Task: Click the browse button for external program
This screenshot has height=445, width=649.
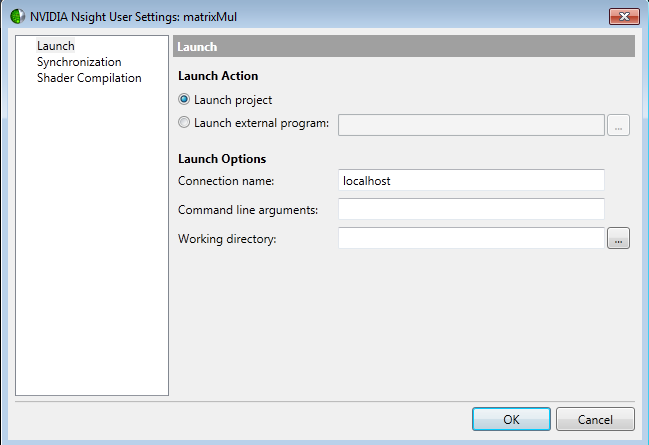Action: tap(619, 125)
